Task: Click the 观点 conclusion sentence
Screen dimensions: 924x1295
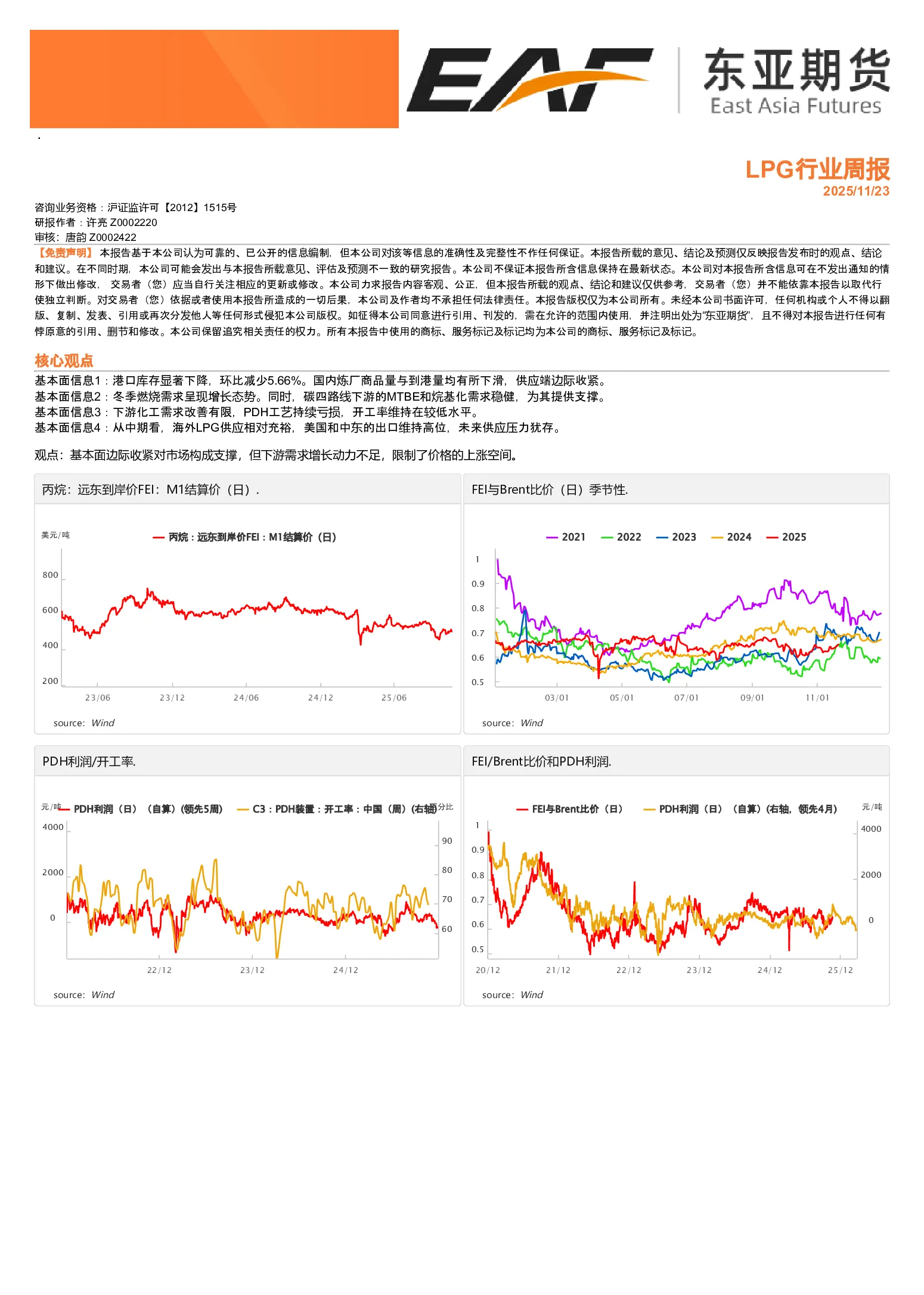Action: pyautogui.click(x=277, y=455)
